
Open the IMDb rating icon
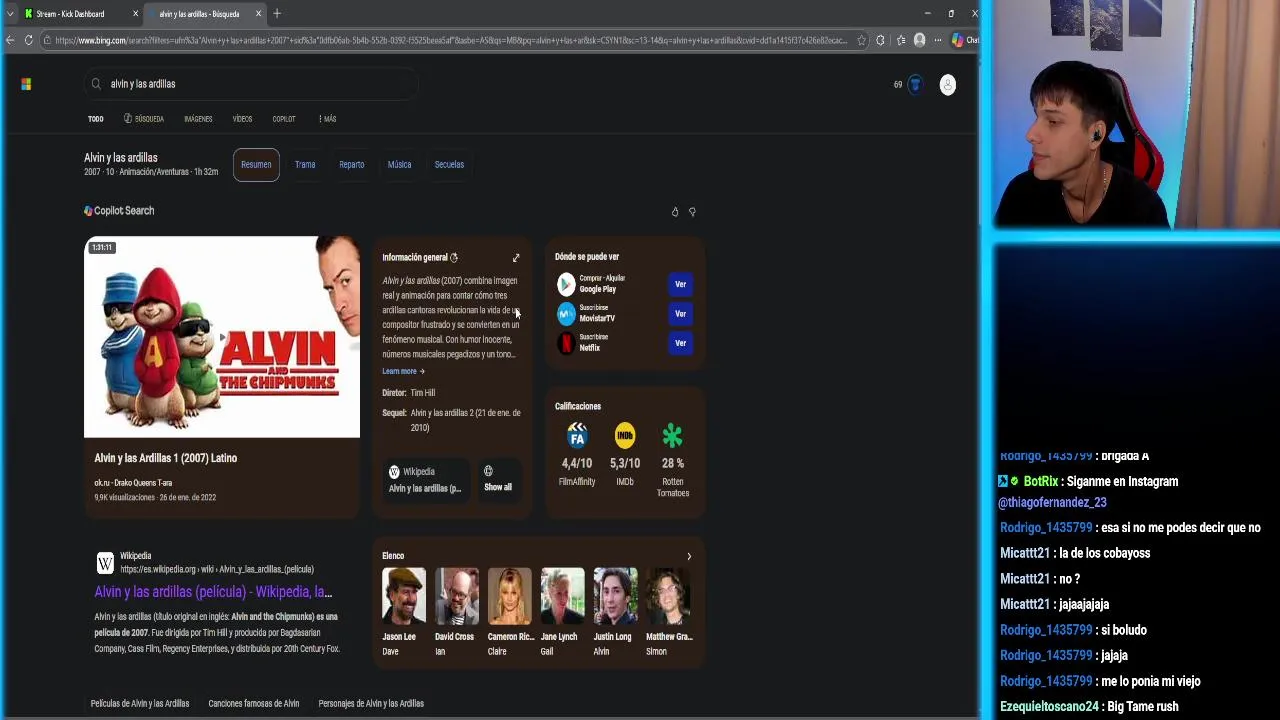coord(625,435)
